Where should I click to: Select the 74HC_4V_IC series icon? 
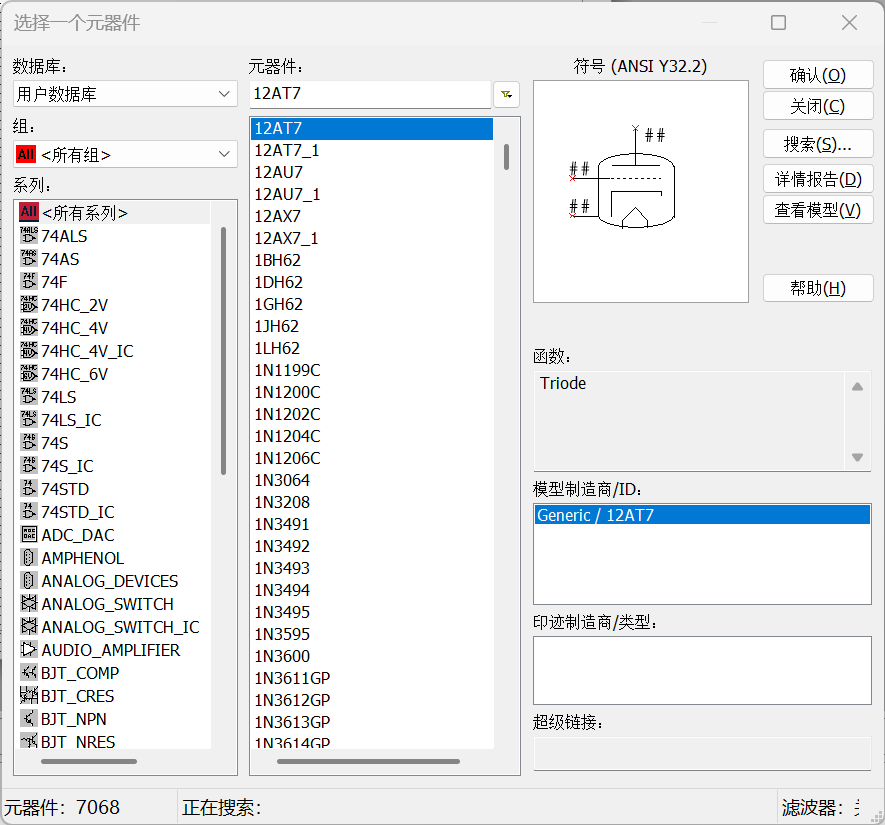click(28, 351)
